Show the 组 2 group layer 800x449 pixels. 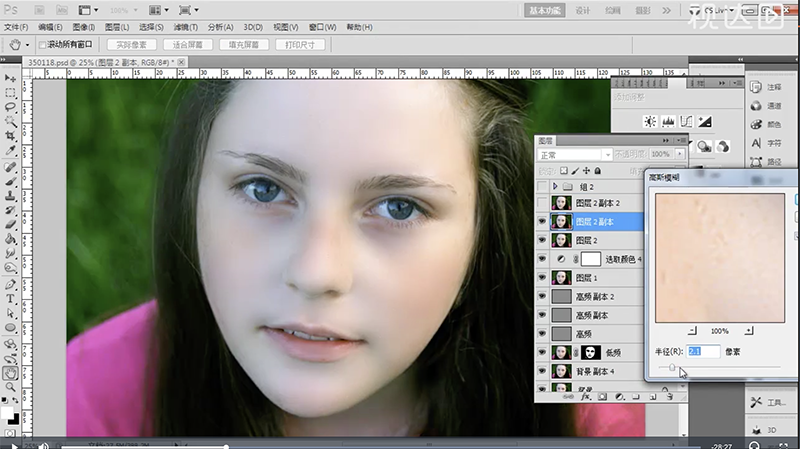click(x=542, y=187)
